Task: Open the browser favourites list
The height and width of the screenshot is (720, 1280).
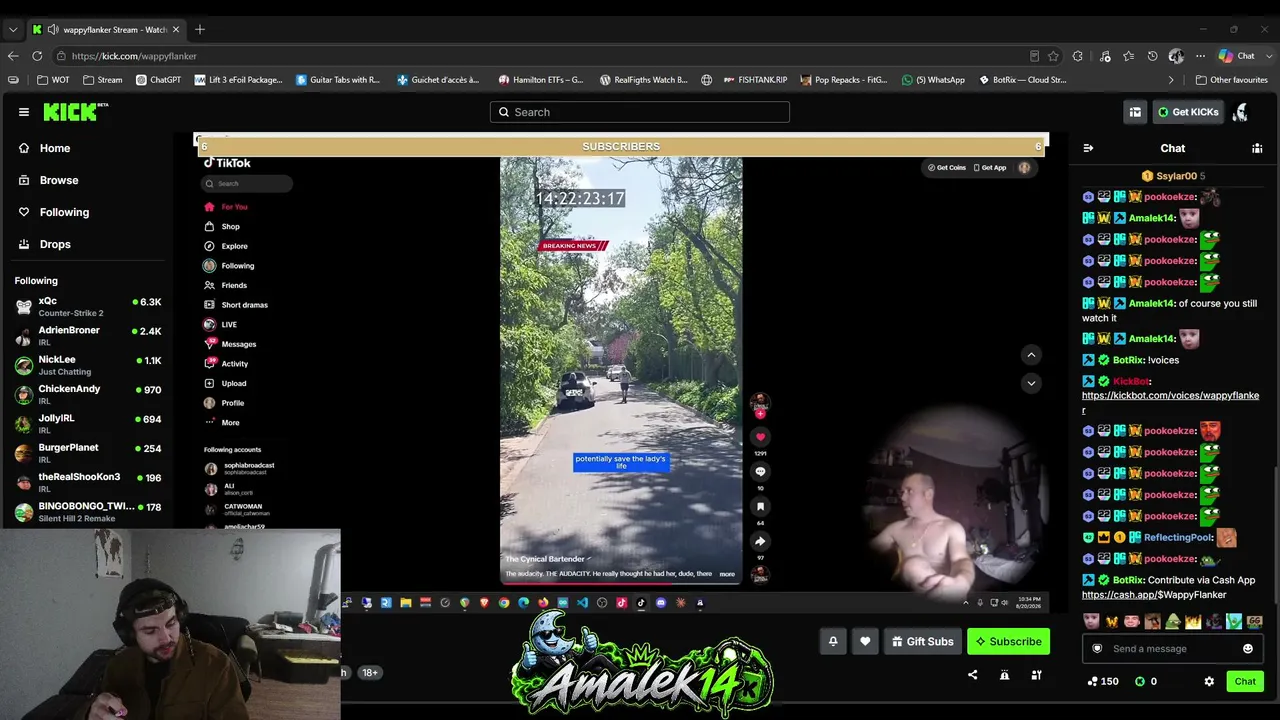Action: pyautogui.click(x=1129, y=56)
